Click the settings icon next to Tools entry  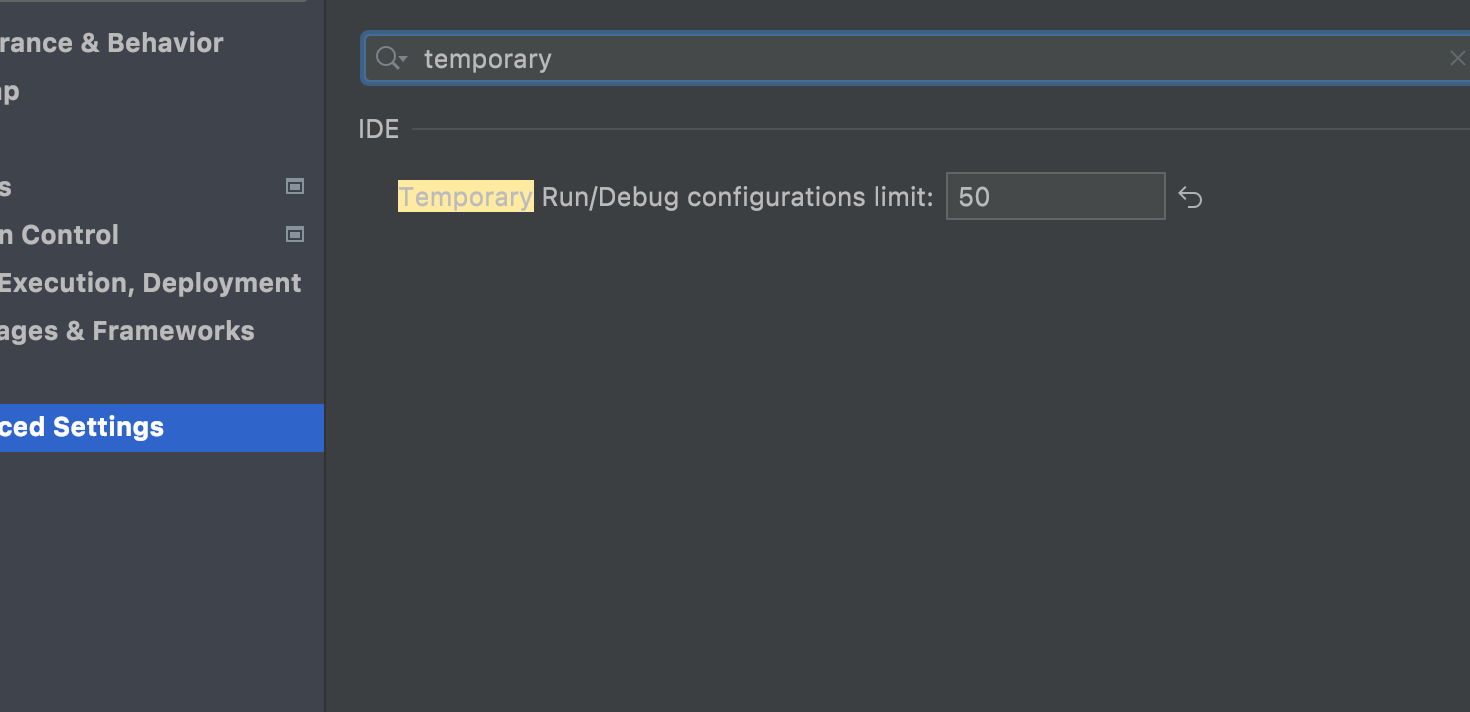(x=295, y=186)
